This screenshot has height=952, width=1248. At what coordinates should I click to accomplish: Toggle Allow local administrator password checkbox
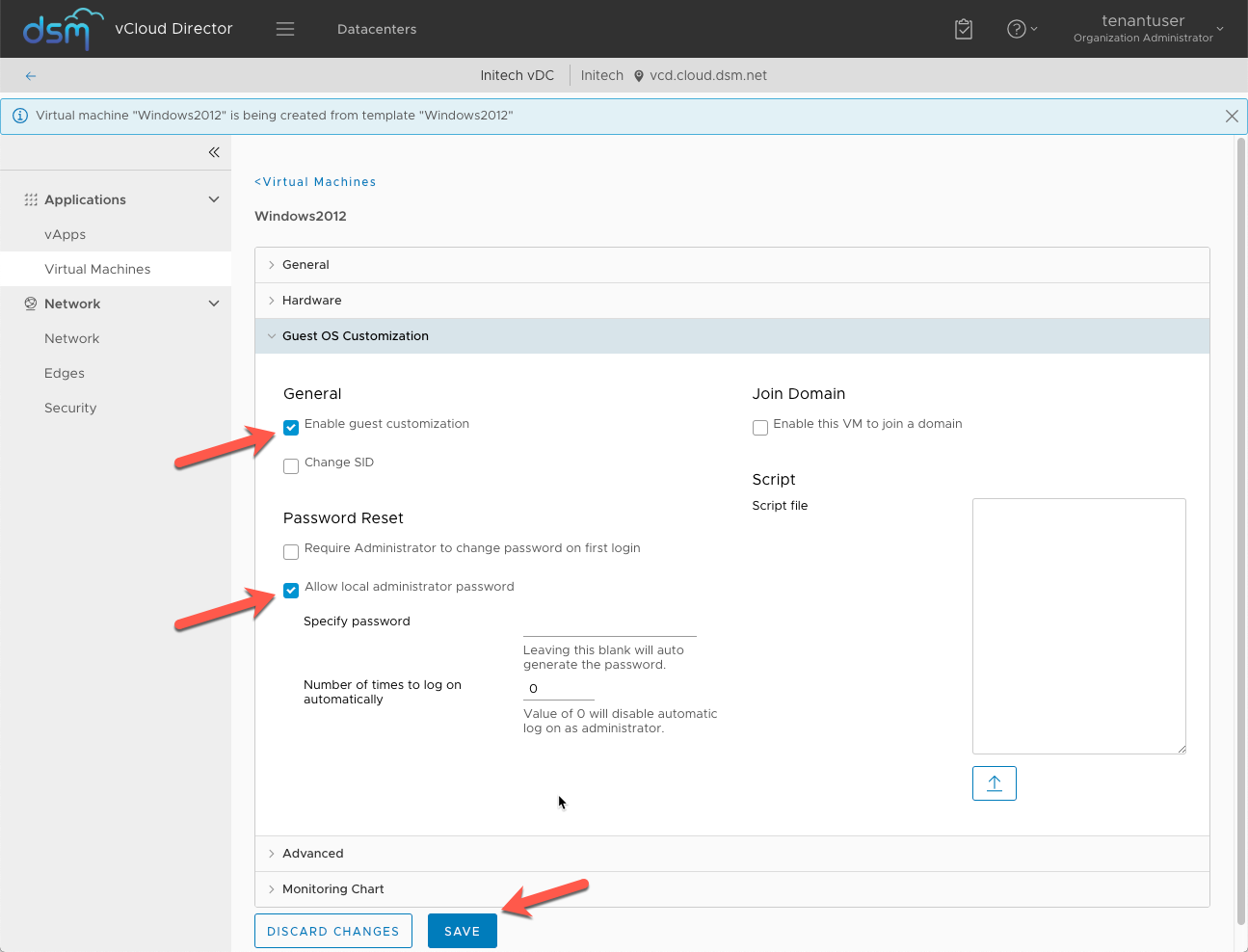tap(291, 591)
